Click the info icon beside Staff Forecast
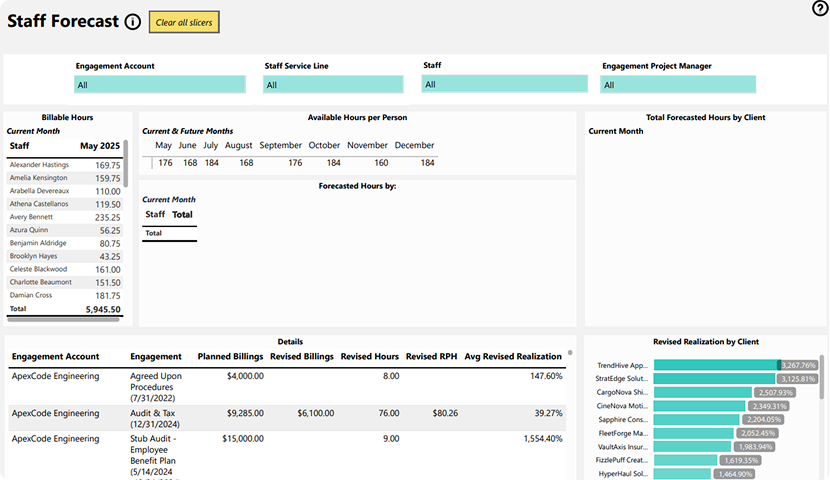The image size is (830, 480). pyautogui.click(x=133, y=22)
